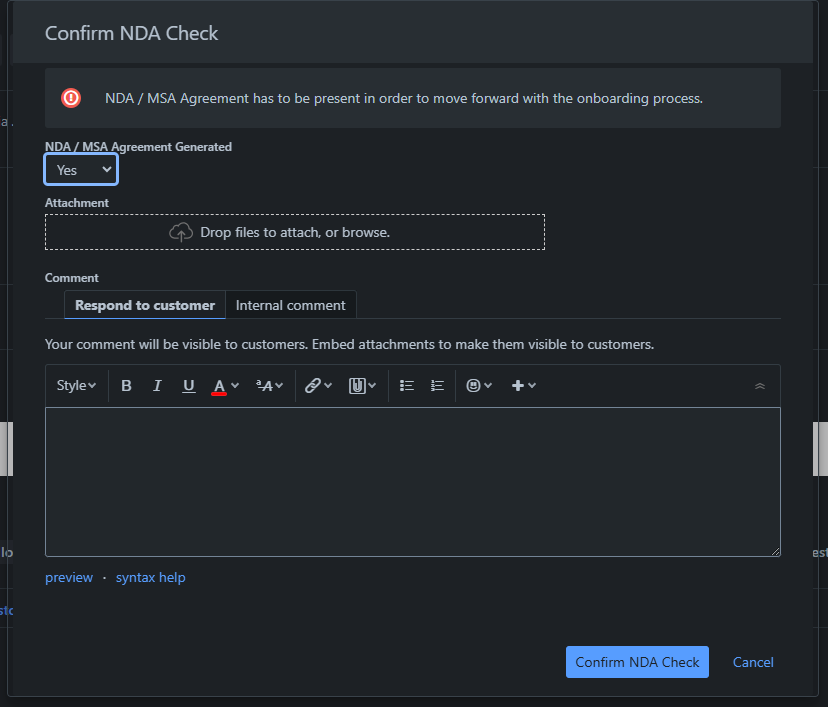Open more text formatting options (aA)
828x707 pixels.
[269, 386]
